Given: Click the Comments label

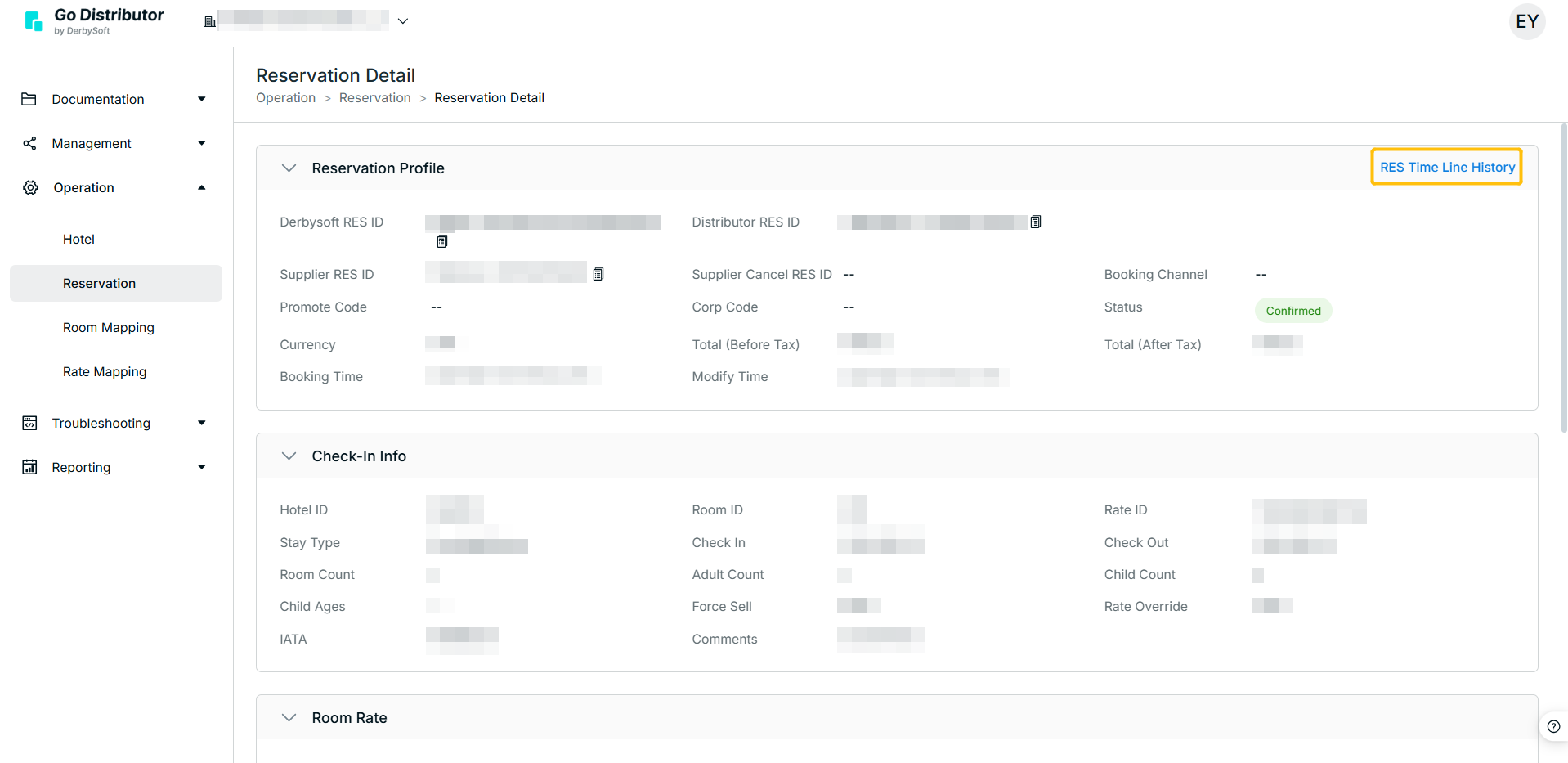Looking at the screenshot, I should 724,639.
